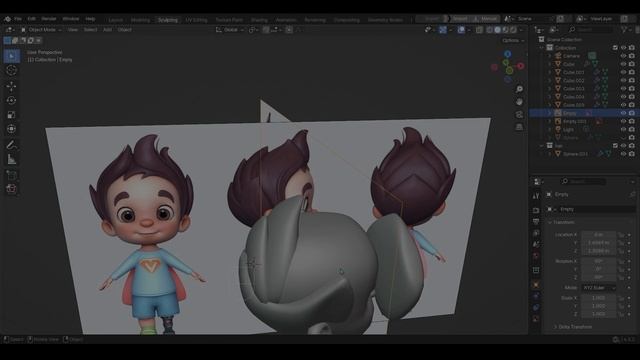
Task: Select the Move tool
Action: point(11,86)
